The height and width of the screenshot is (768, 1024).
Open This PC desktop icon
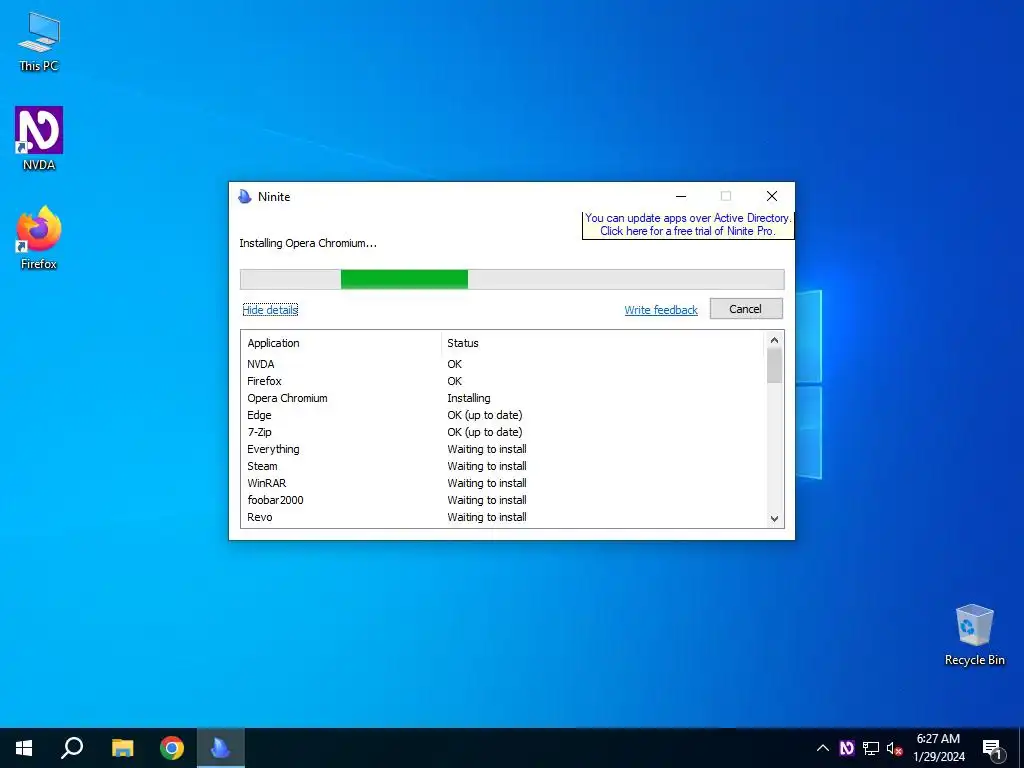pyautogui.click(x=39, y=42)
